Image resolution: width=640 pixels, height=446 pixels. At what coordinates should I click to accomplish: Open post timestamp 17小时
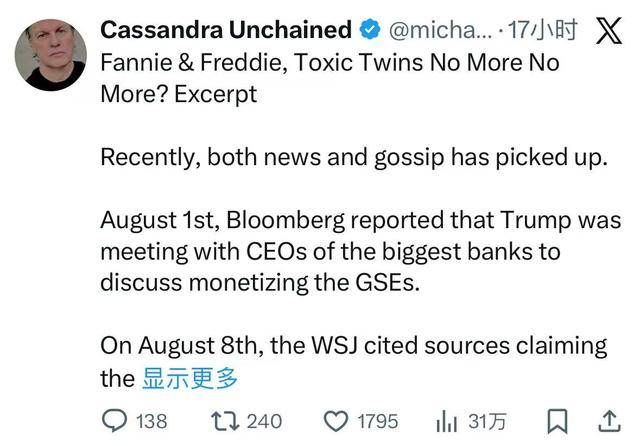pyautogui.click(x=544, y=31)
